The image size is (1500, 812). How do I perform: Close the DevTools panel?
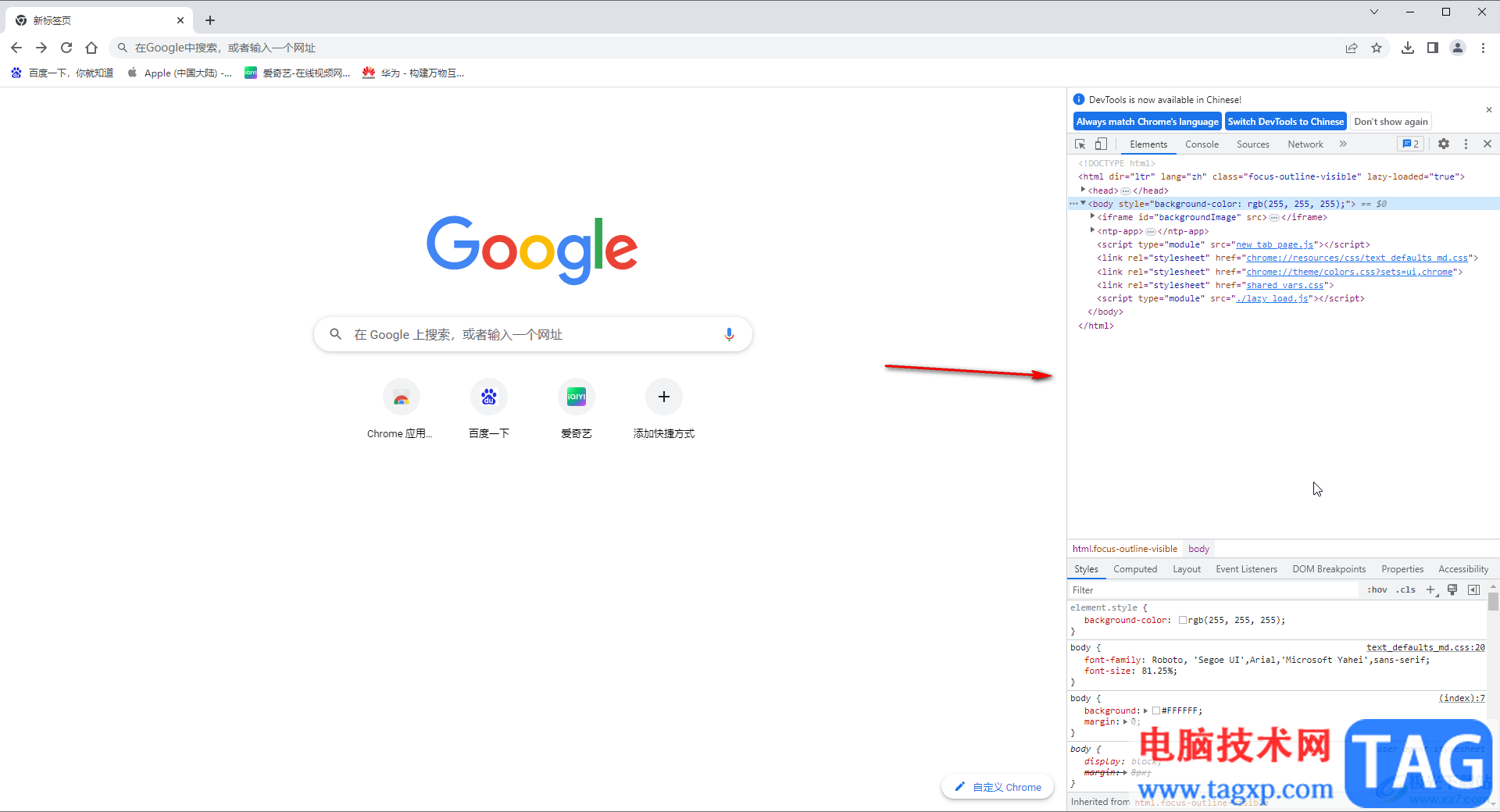pyautogui.click(x=1487, y=144)
